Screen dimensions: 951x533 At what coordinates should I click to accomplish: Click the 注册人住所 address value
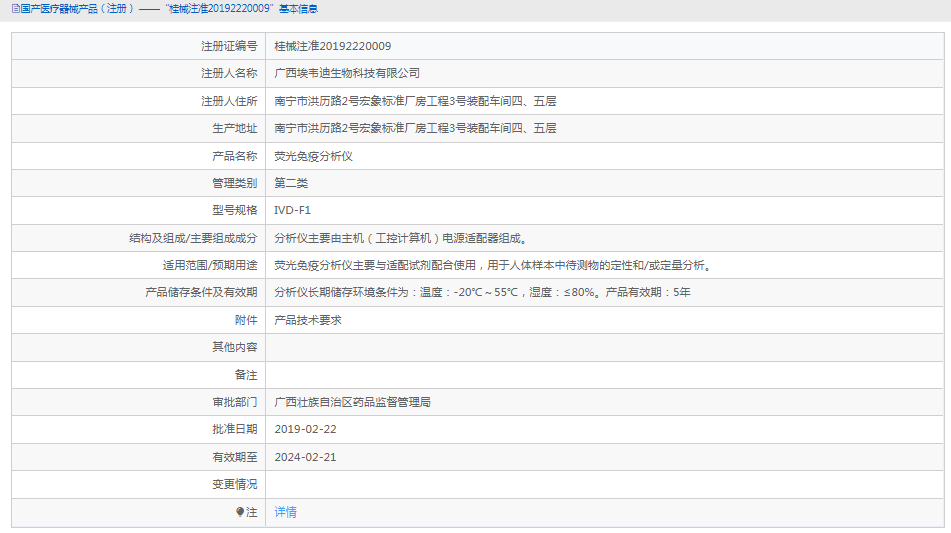click(415, 101)
